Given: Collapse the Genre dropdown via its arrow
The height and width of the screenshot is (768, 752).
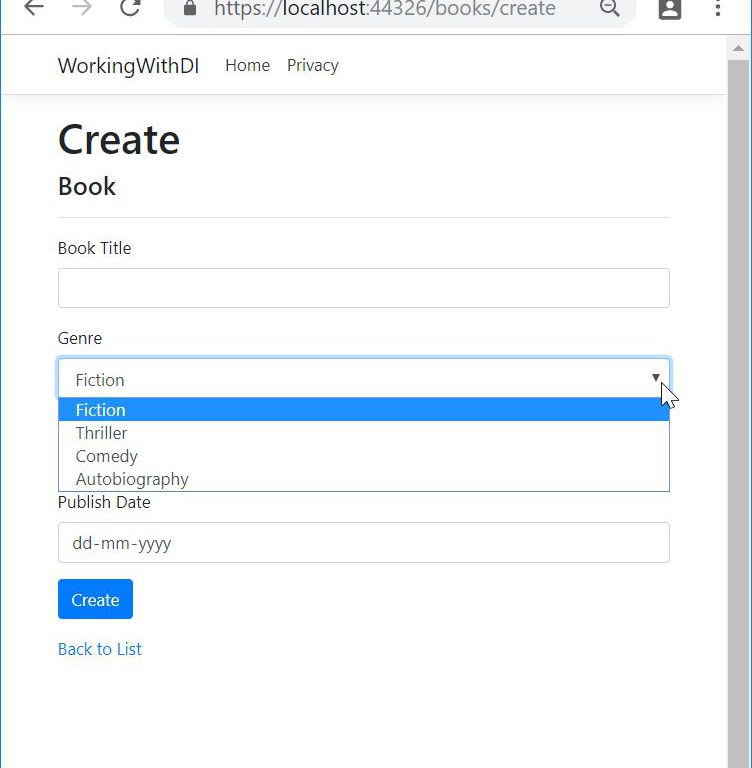Looking at the screenshot, I should (655, 378).
